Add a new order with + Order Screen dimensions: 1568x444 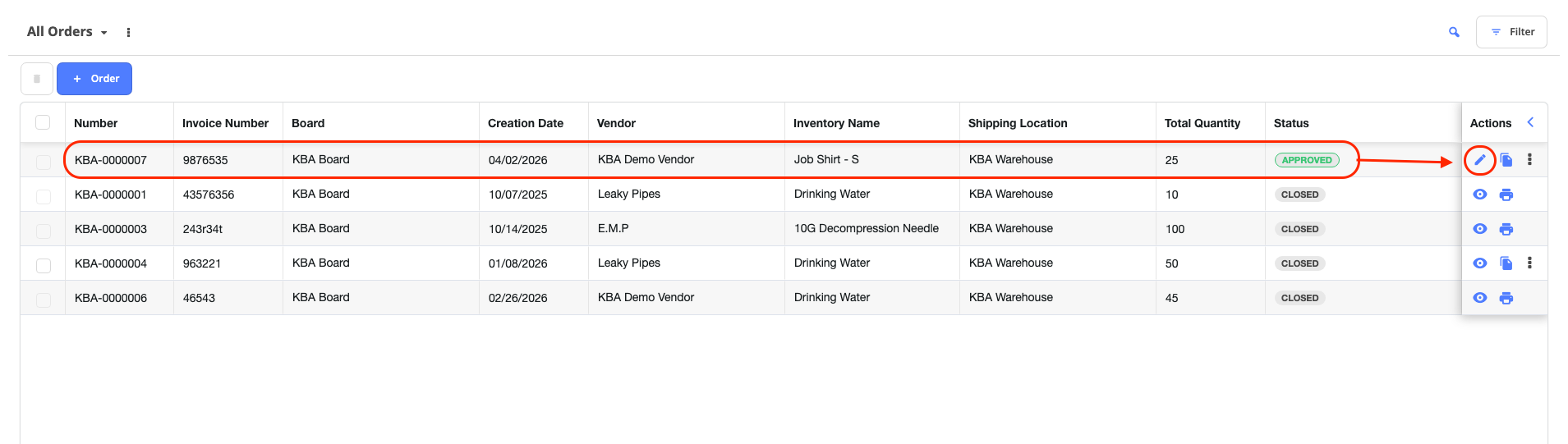[x=94, y=79]
